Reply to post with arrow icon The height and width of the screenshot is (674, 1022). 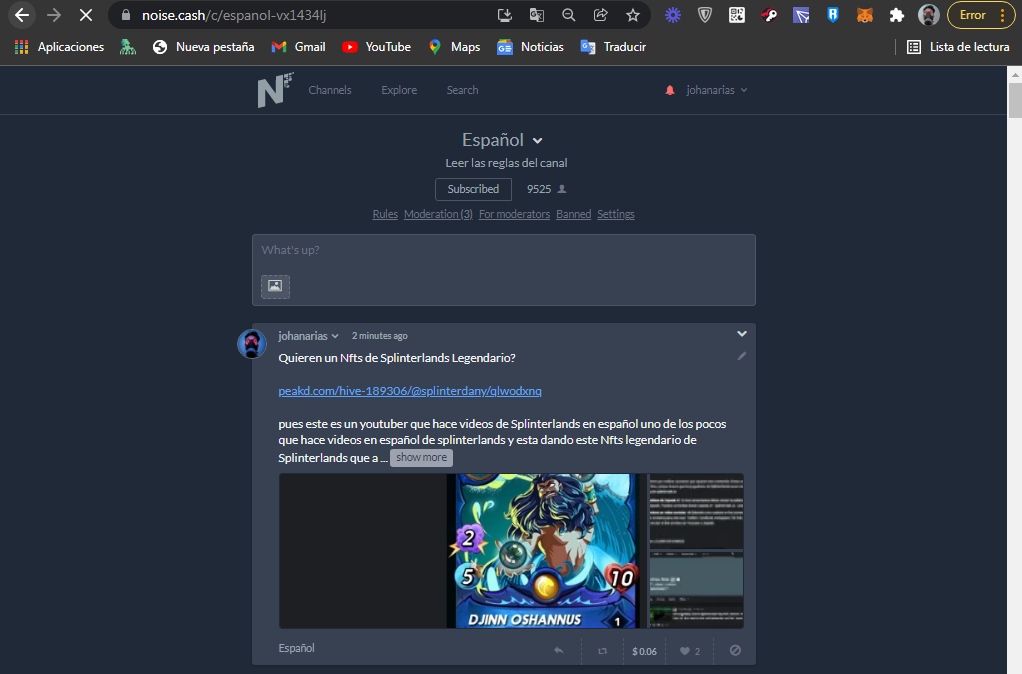559,651
